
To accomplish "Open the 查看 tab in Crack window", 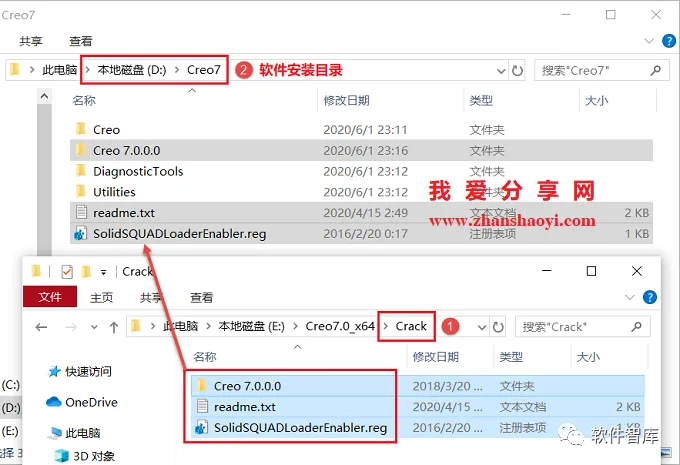I will [x=202, y=298].
